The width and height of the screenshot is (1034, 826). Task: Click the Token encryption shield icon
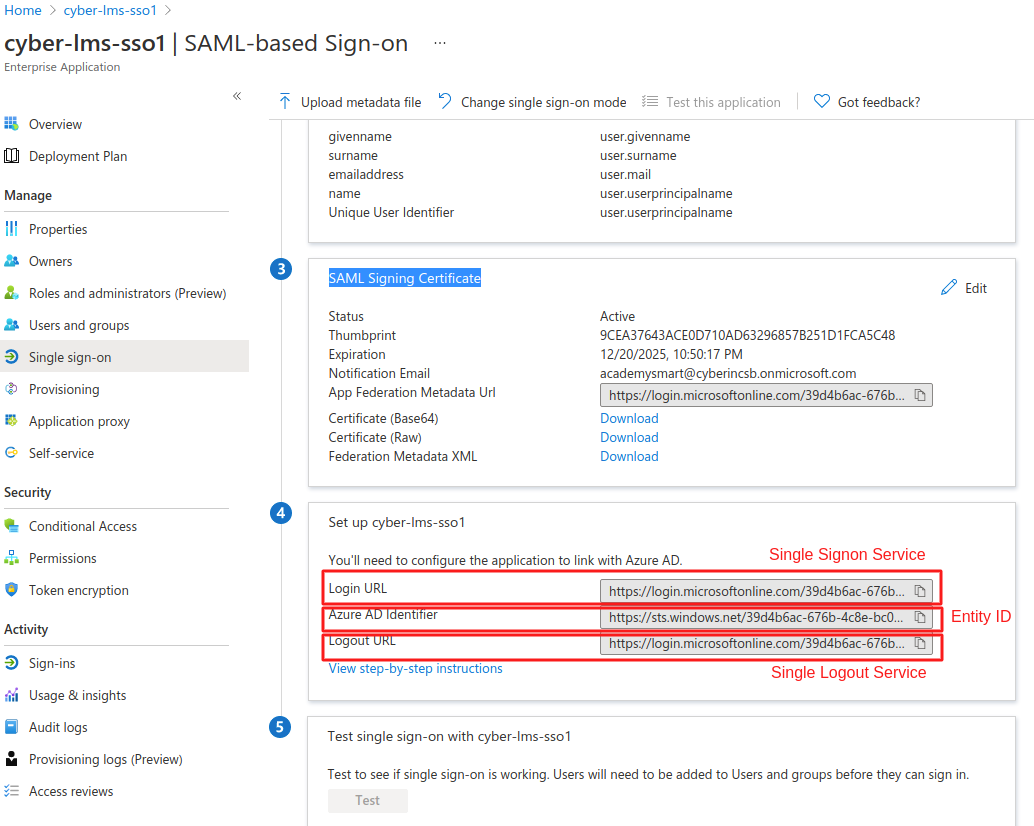(x=11, y=589)
